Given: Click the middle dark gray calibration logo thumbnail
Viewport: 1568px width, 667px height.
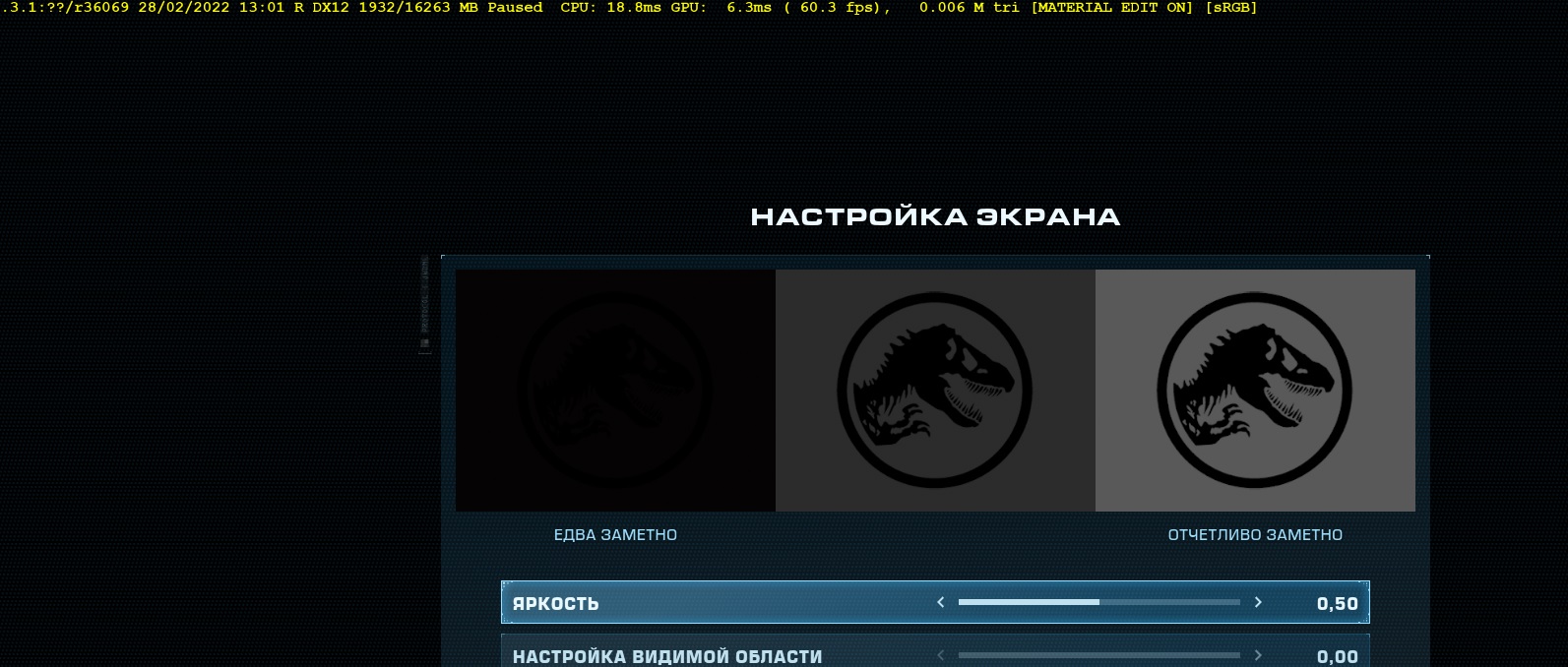Looking at the screenshot, I should [935, 391].
